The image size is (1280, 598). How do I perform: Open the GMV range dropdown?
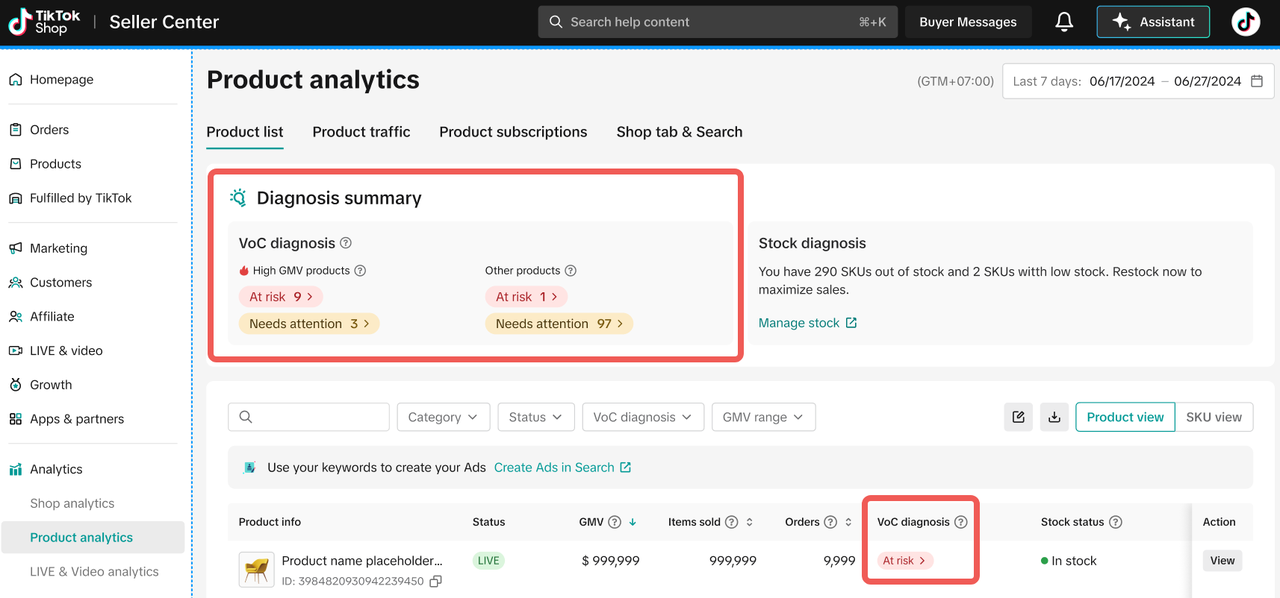763,417
